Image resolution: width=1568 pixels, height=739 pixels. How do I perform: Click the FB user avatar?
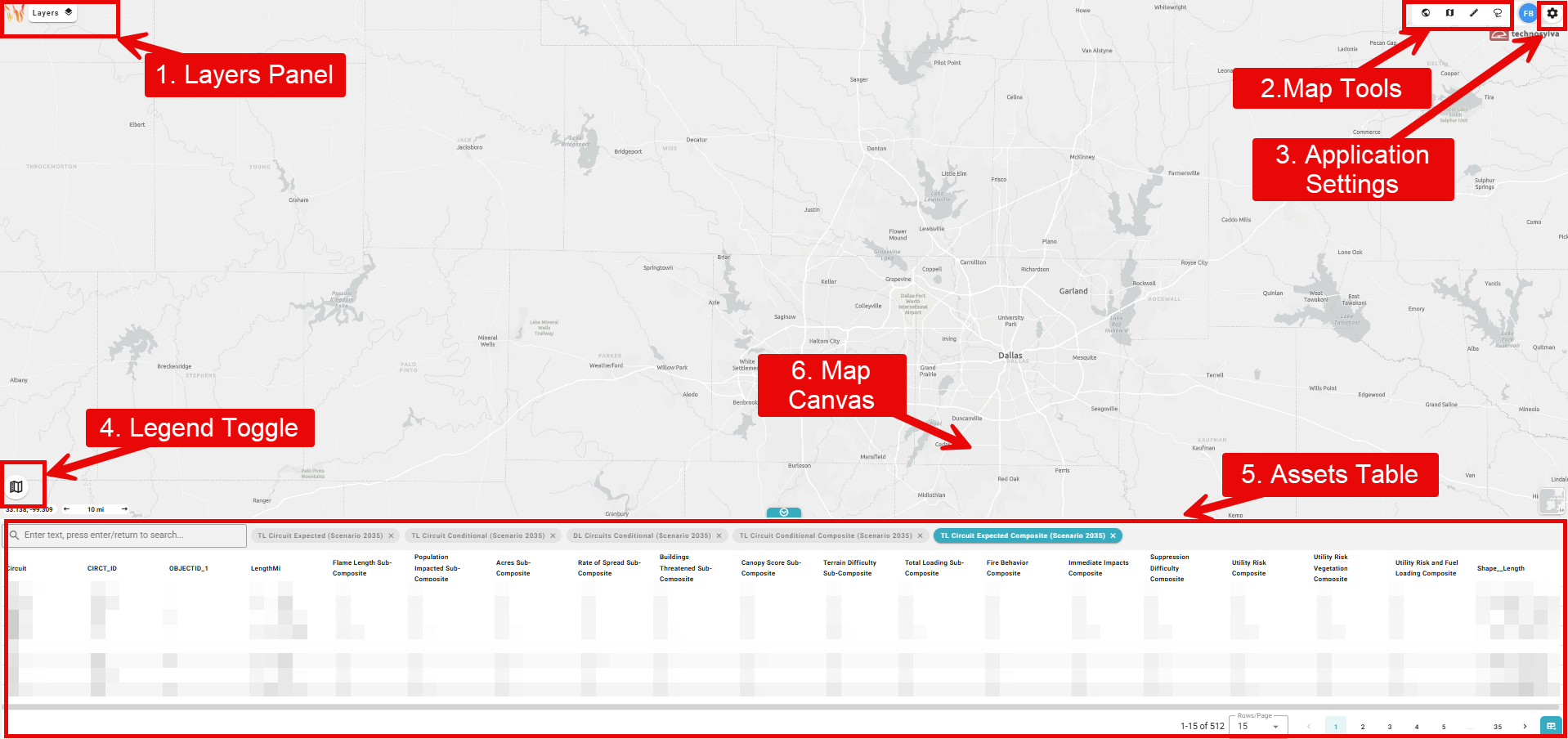click(x=1528, y=13)
